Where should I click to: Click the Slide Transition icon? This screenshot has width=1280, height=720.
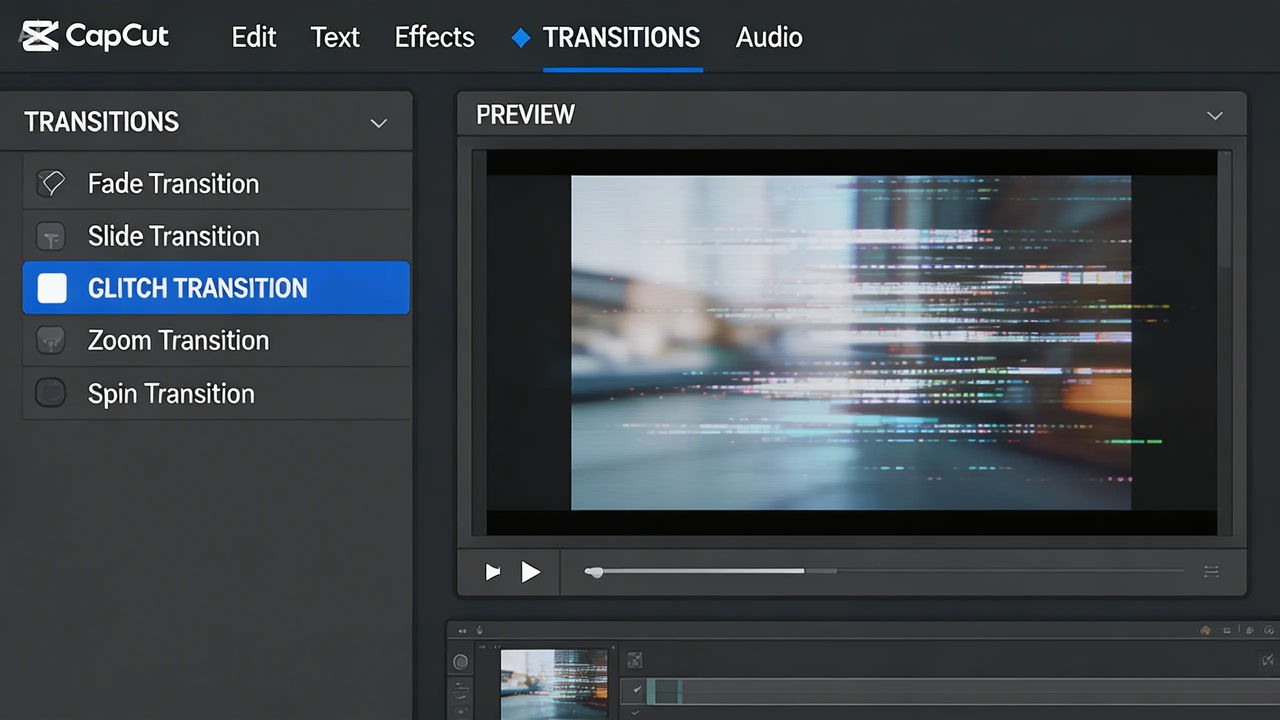pyautogui.click(x=51, y=236)
